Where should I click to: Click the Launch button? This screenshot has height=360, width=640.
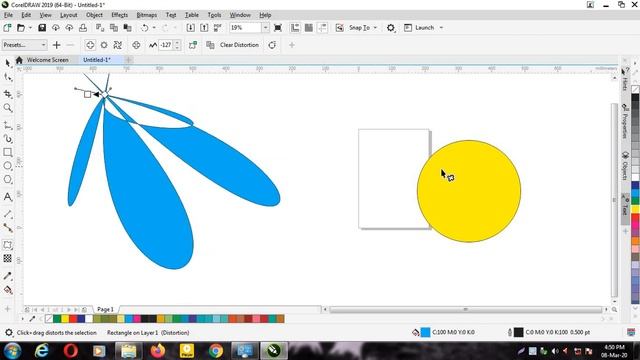[x=420, y=28]
